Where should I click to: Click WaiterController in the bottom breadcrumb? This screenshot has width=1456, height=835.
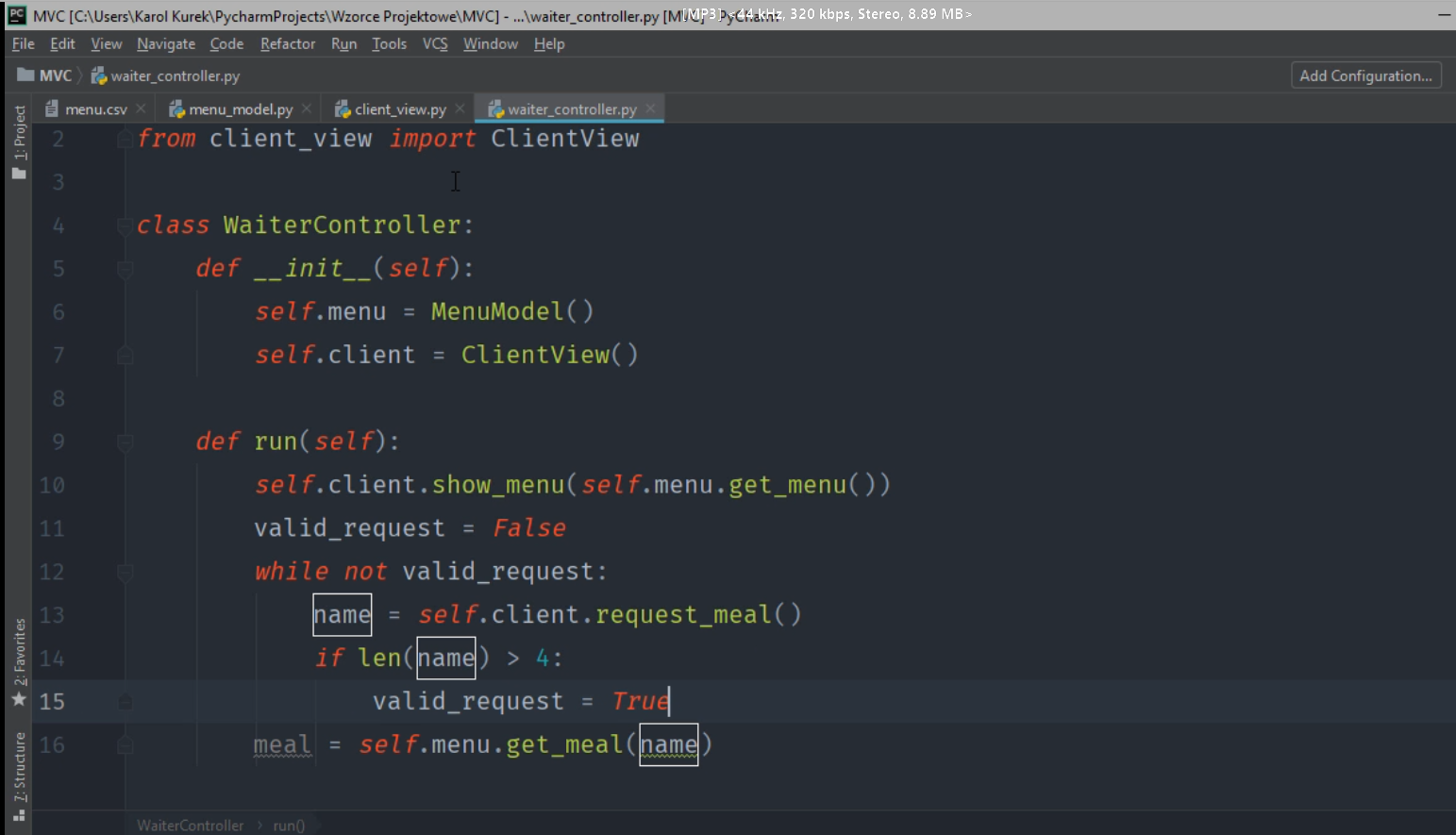[190, 826]
